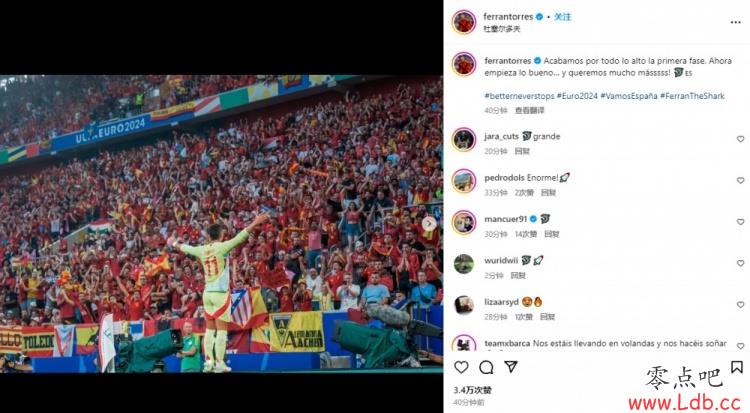750x413 pixels.
Task: Open #FerranTheShark hashtag
Action: pyautogui.click(x=692, y=96)
